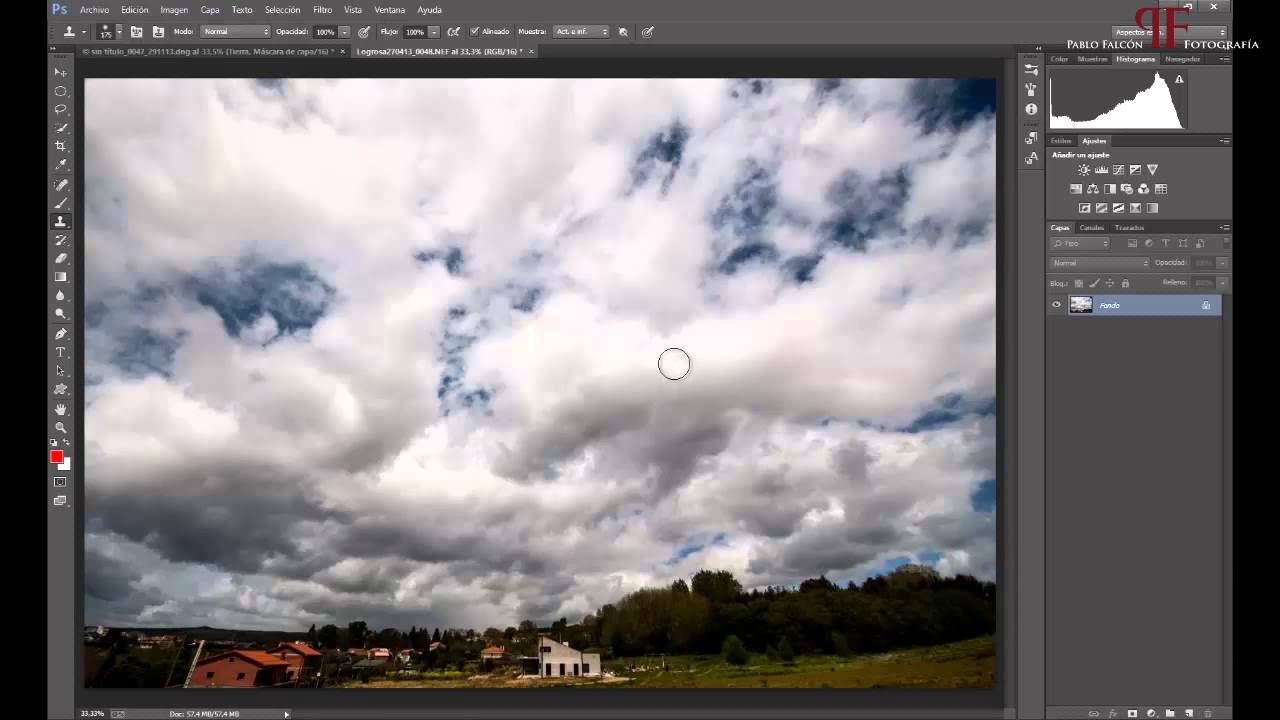Add a Brightness/Contrast adjustment

pos(1084,170)
